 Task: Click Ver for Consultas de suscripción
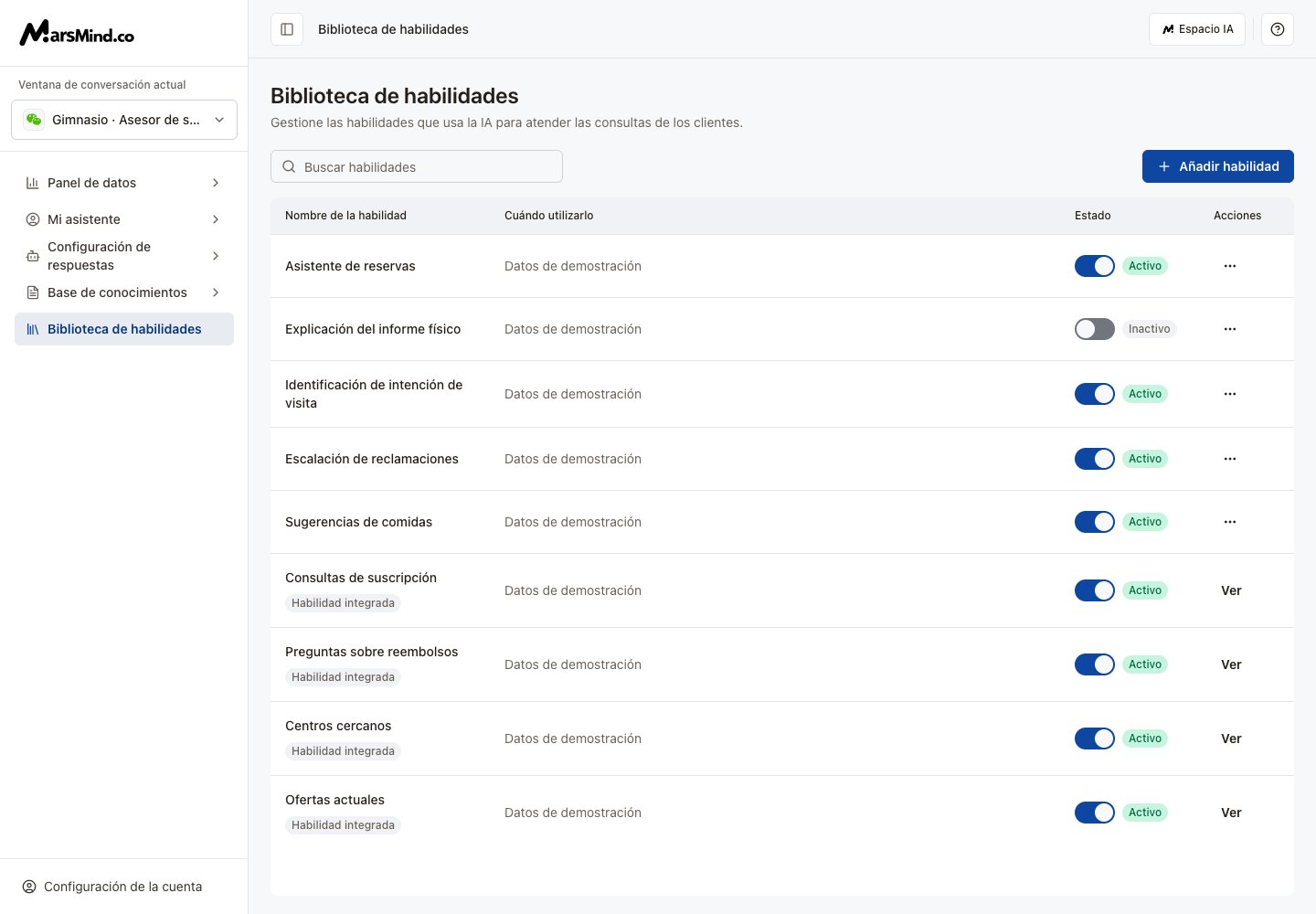(x=1231, y=590)
